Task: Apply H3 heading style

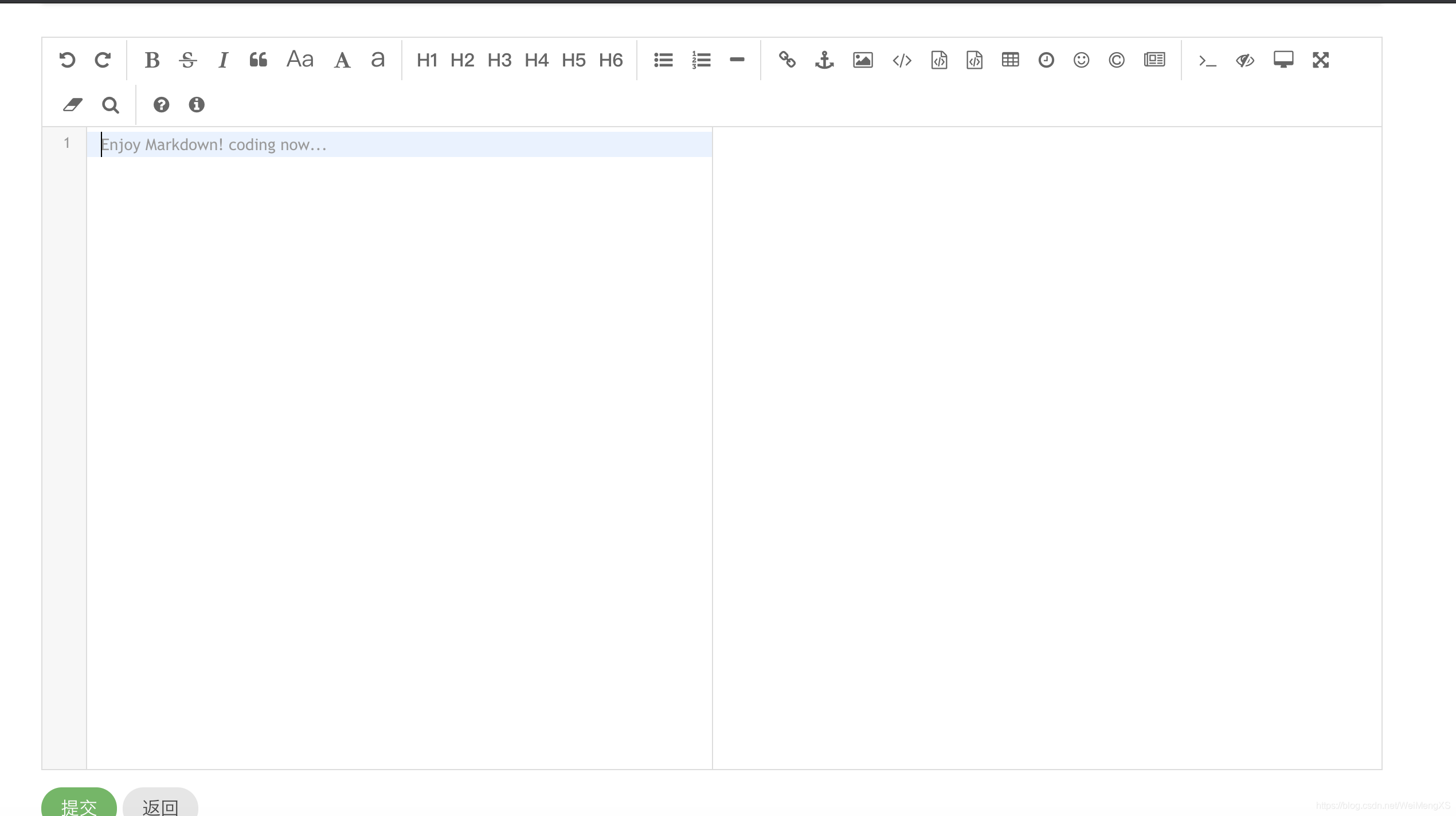Action: coord(499,60)
